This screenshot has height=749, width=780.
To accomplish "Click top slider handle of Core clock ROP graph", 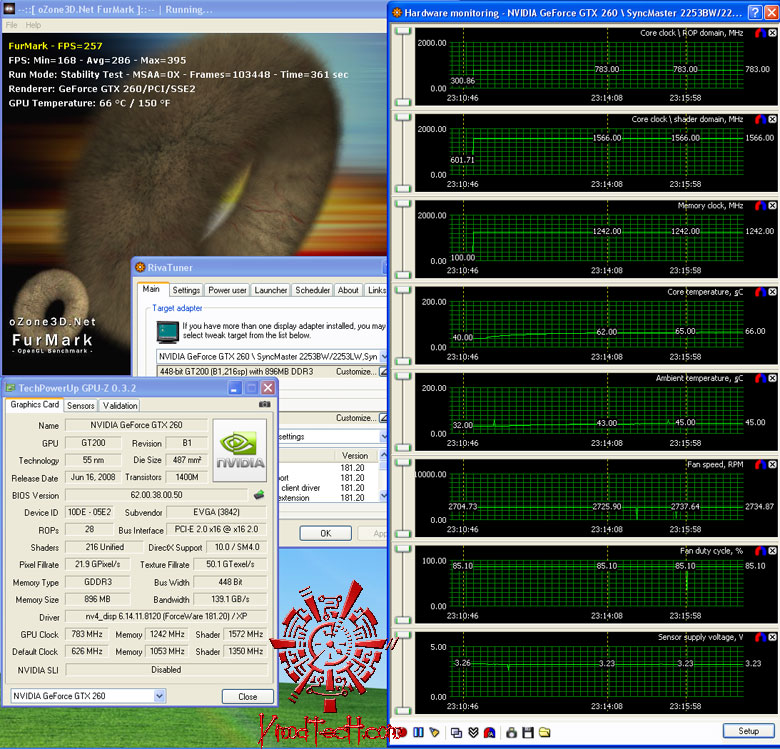I will coord(402,31).
